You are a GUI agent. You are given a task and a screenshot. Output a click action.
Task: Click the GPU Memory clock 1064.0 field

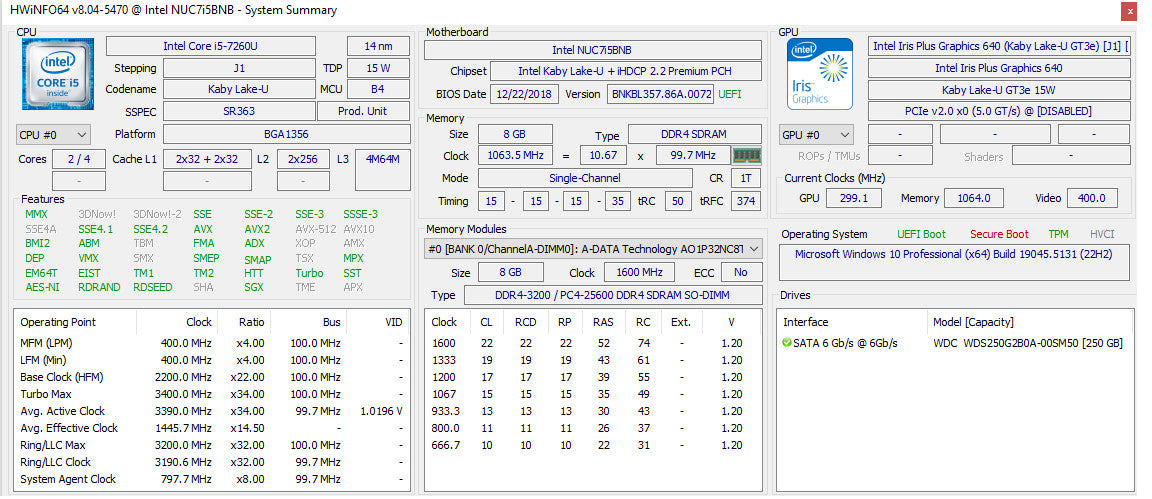973,198
